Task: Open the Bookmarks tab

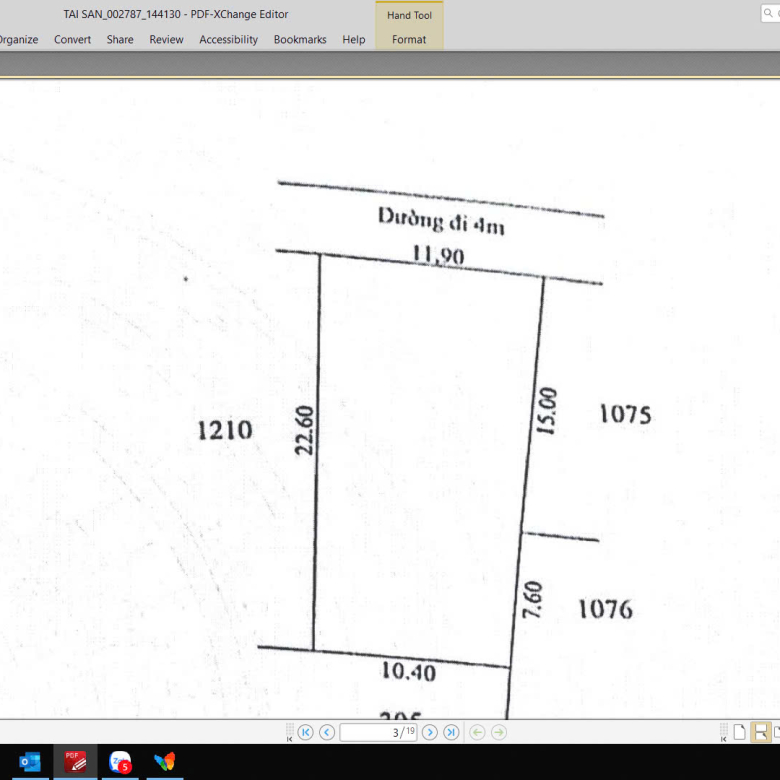Action: tap(300, 39)
